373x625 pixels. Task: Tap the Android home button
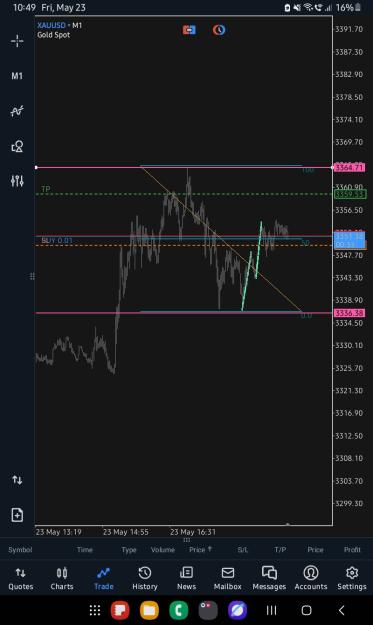click(306, 610)
